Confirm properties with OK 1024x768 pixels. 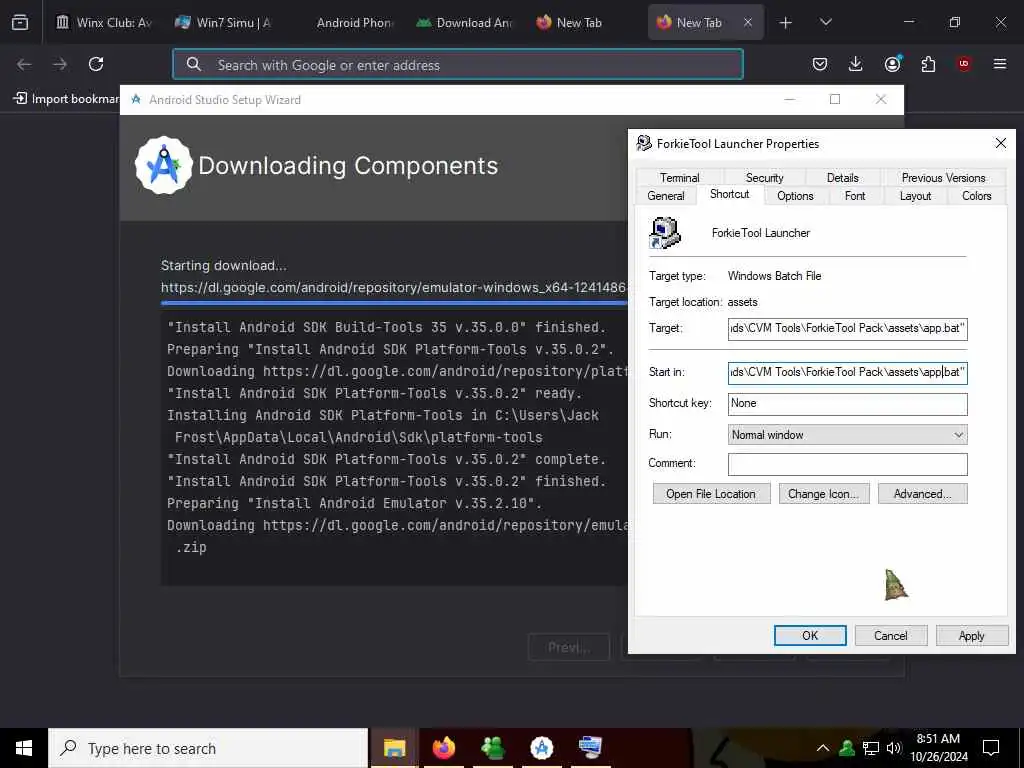coord(810,635)
